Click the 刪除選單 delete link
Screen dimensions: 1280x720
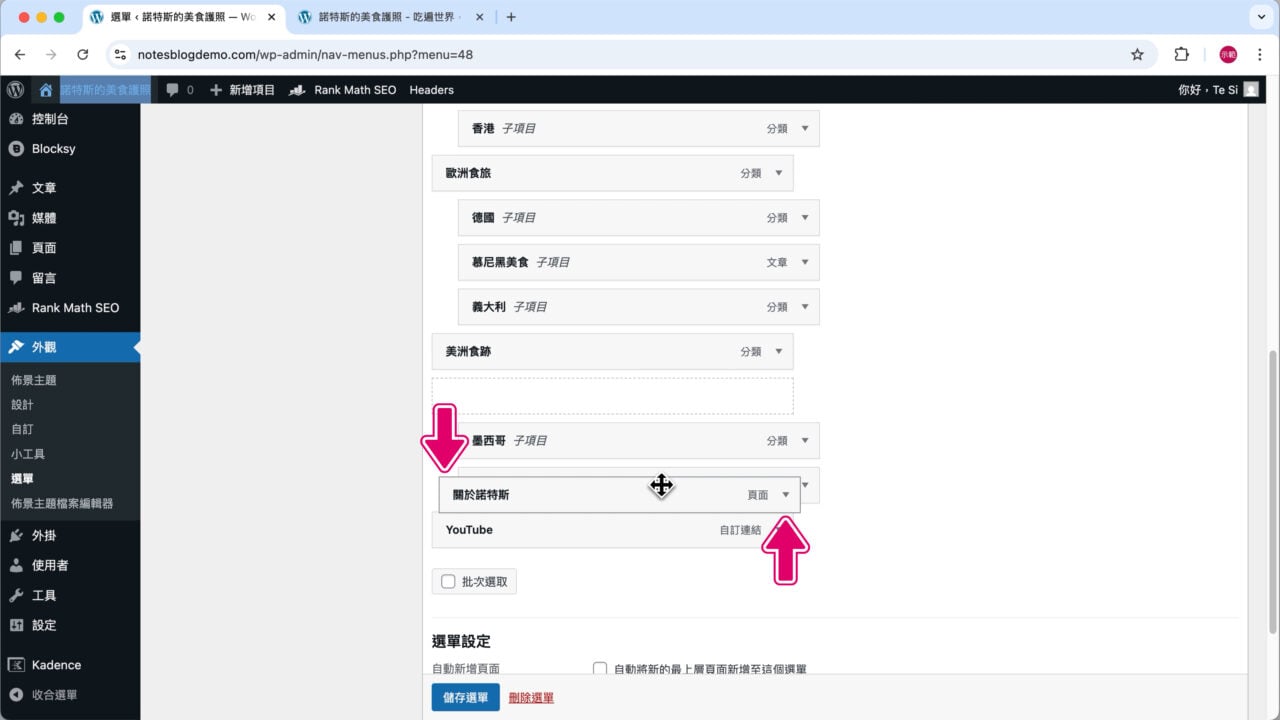pos(530,697)
